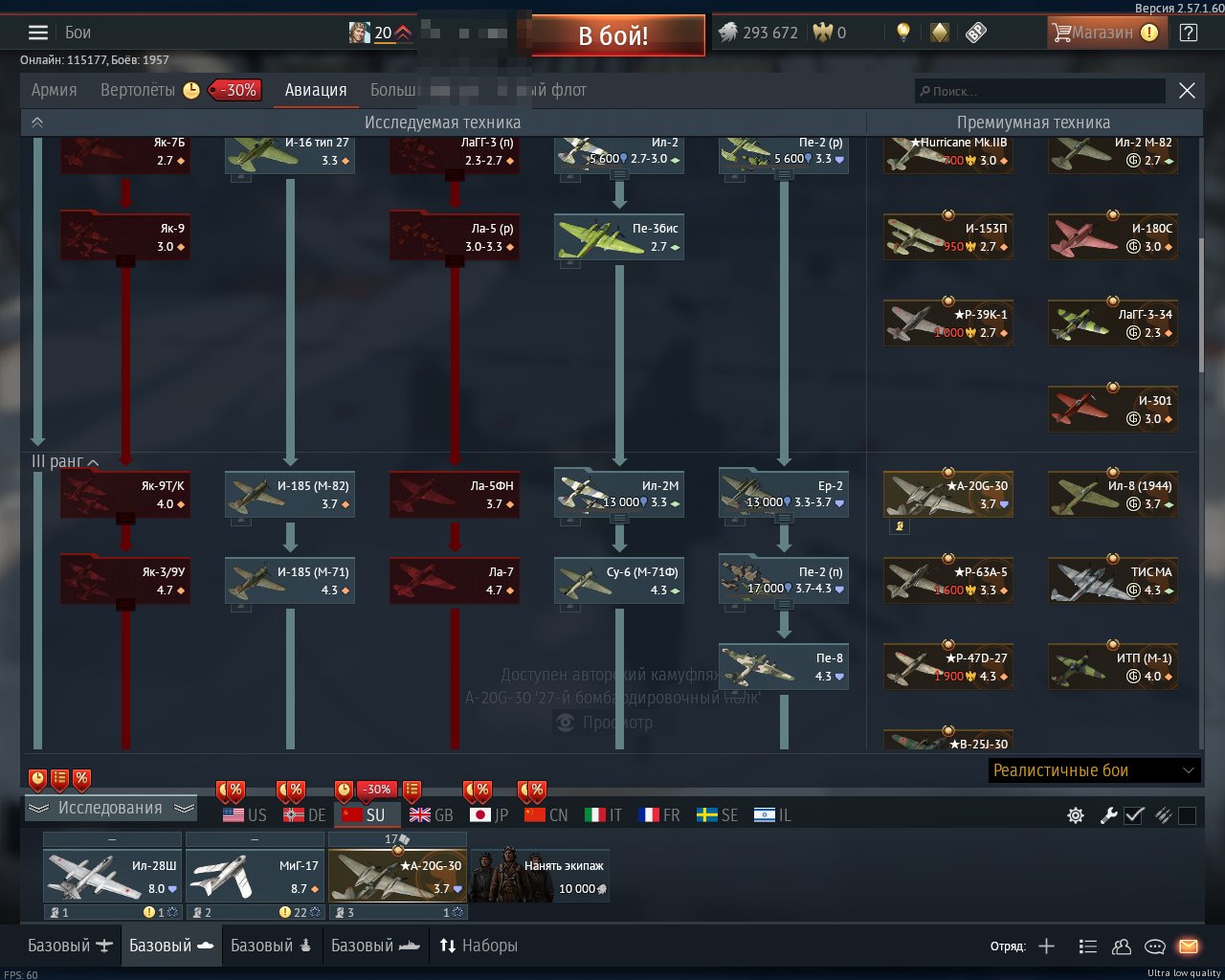The height and width of the screenshot is (980, 1225).
Task: Click the talisman icon under premium A-20G-30
Action: pyautogui.click(x=900, y=525)
